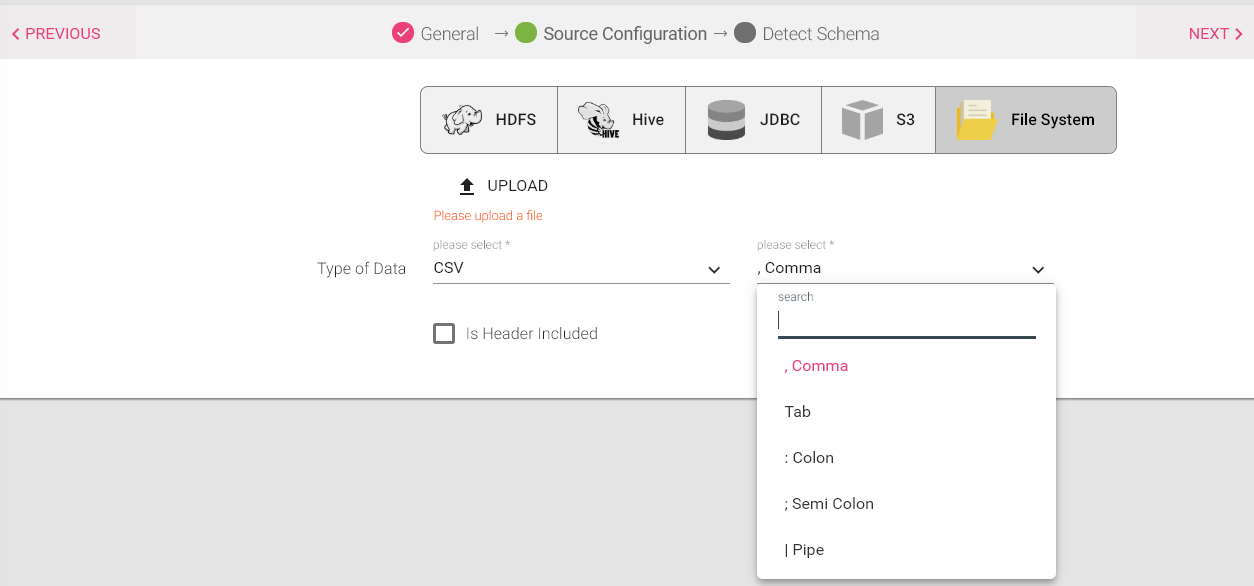Click the File System folder icon
This screenshot has height=586, width=1254.
coord(976,120)
